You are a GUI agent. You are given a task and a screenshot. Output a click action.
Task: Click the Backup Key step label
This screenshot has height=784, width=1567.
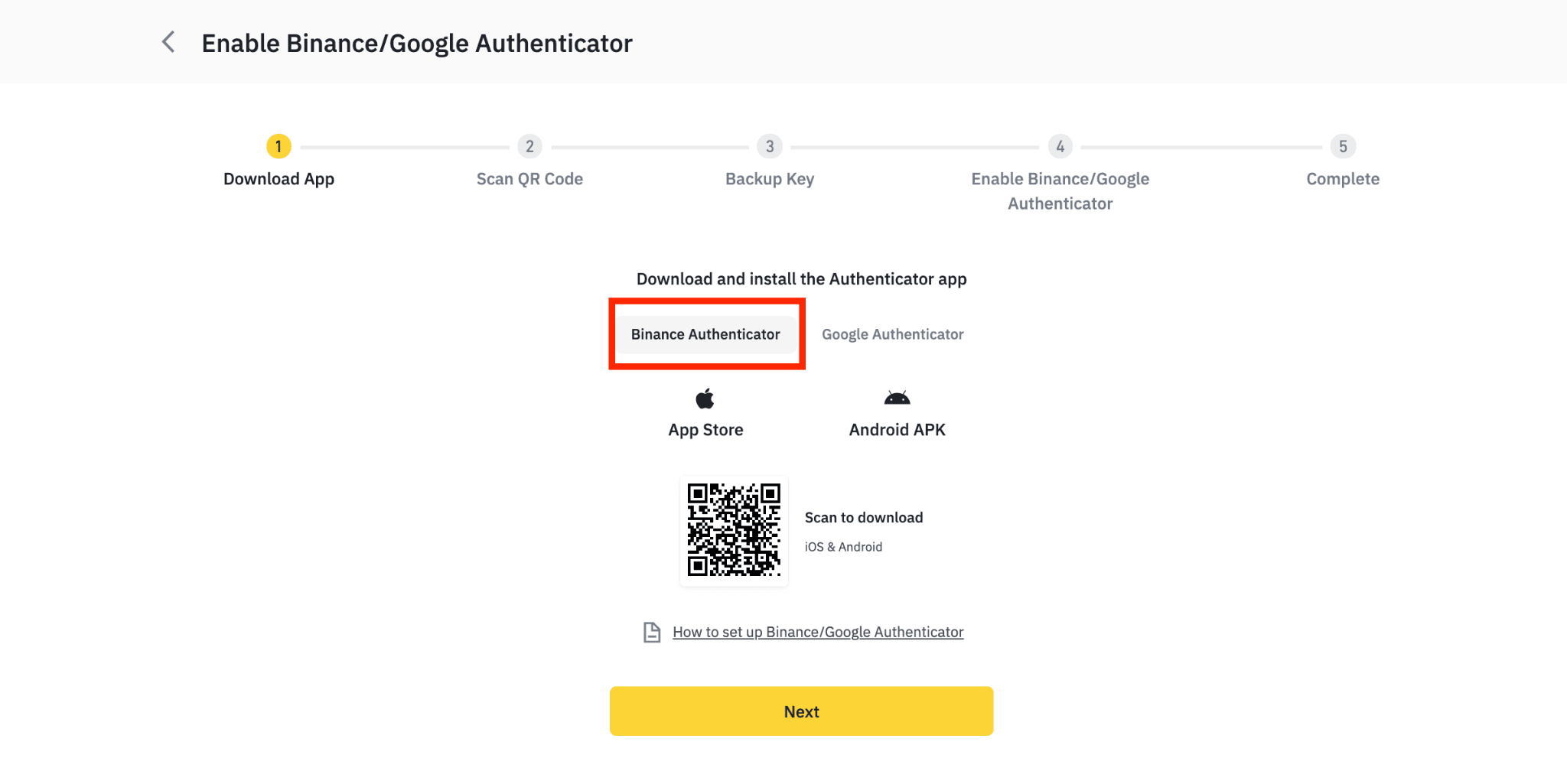click(770, 179)
